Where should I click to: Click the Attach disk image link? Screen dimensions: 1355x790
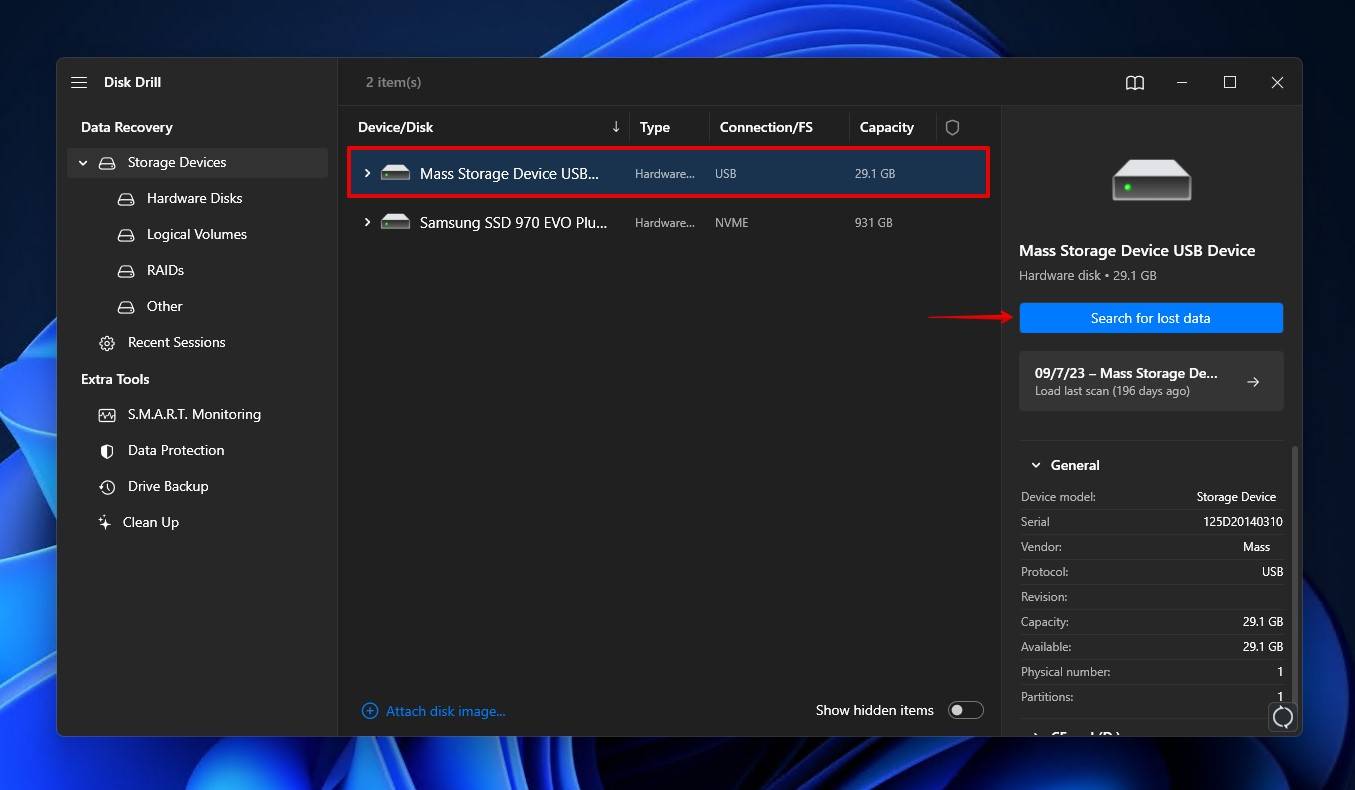445,711
